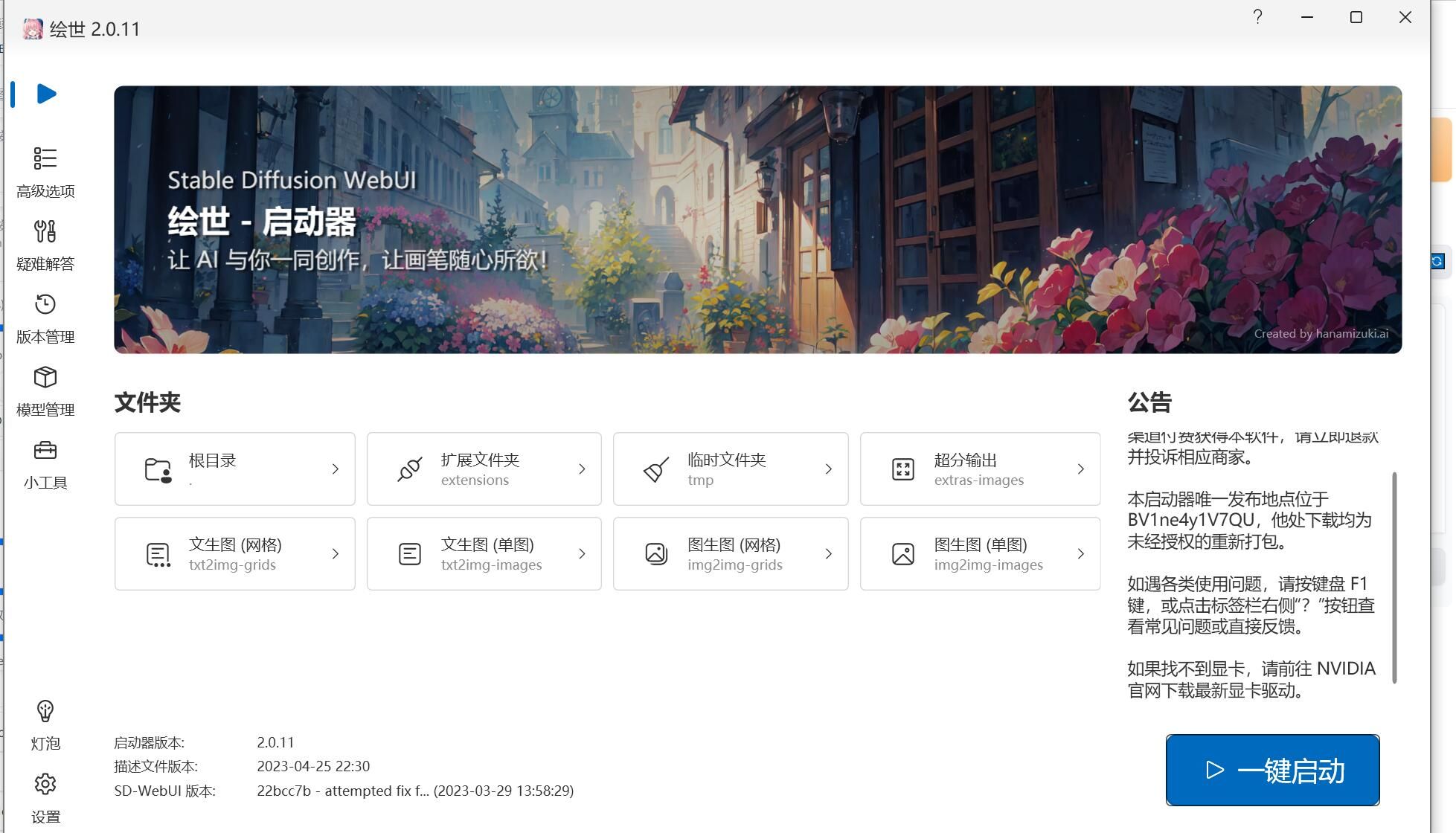
Task: Click the Stable Diffusion WebUI banner image
Action: [757, 219]
